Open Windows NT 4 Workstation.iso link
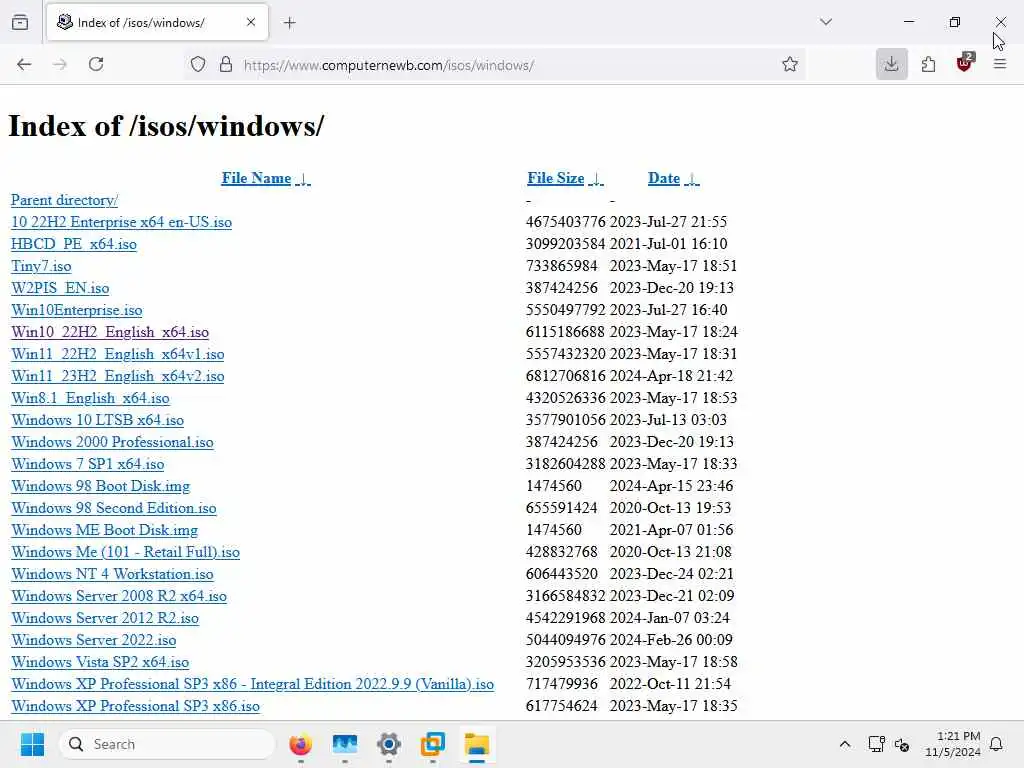This screenshot has height=768, width=1024. (x=112, y=574)
